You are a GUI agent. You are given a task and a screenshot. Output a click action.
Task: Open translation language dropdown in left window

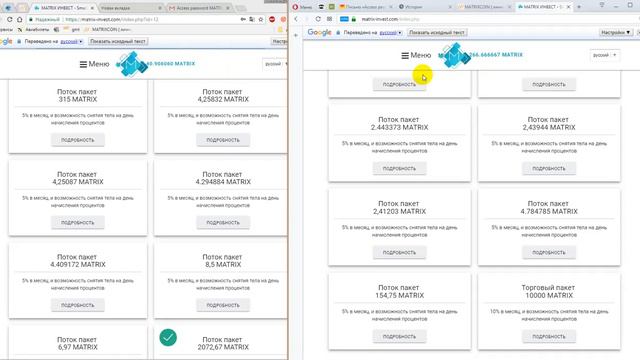72,42
